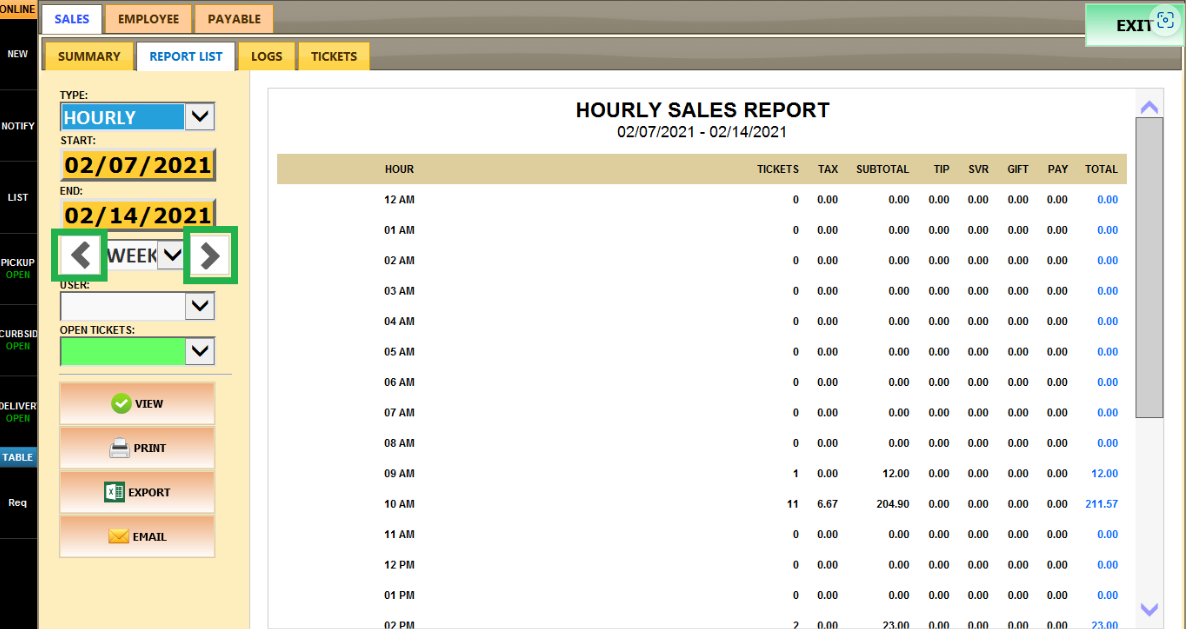Click the 12.00 total for 09 AM
This screenshot has width=1187, height=629.
click(x=1104, y=474)
